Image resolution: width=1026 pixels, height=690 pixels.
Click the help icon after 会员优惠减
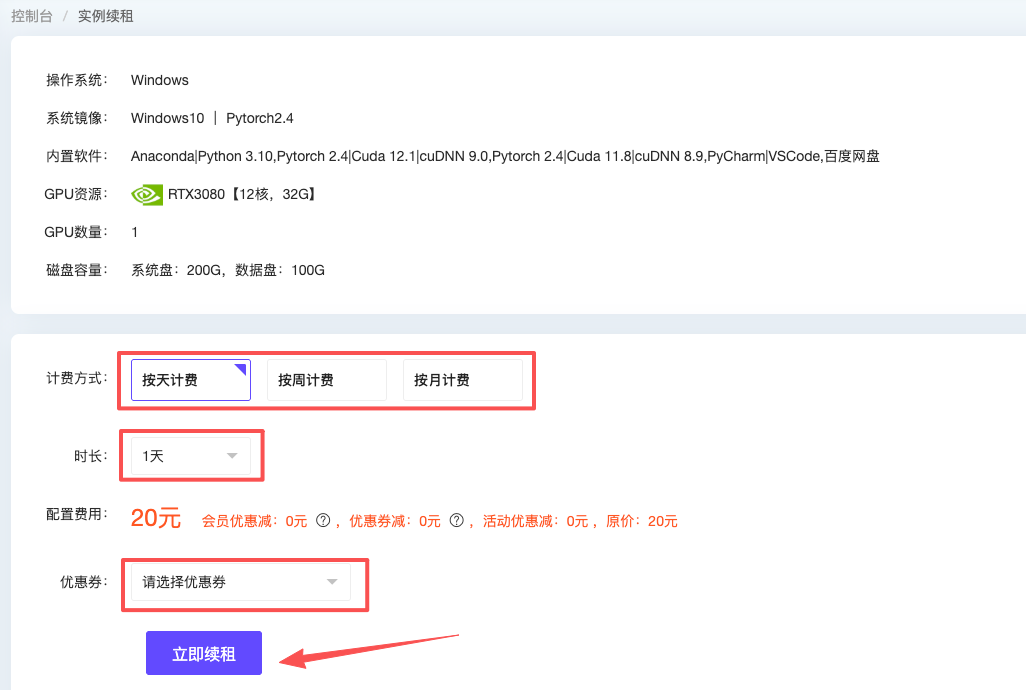point(323,521)
